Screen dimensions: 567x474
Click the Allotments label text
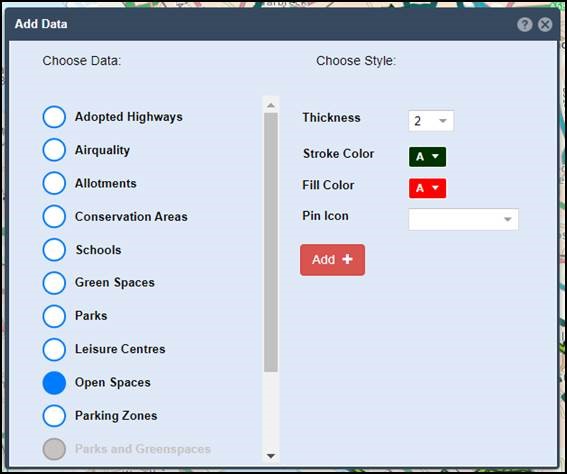(x=106, y=183)
